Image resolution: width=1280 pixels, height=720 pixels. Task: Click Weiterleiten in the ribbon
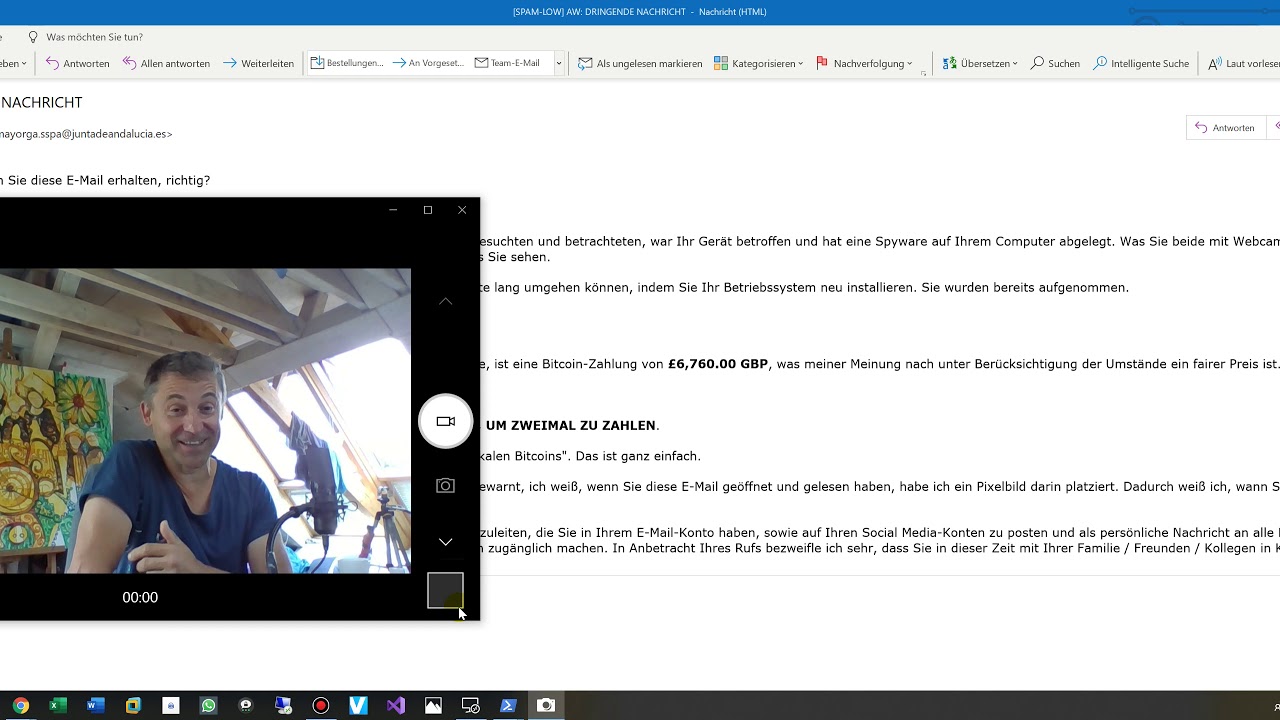coord(258,63)
